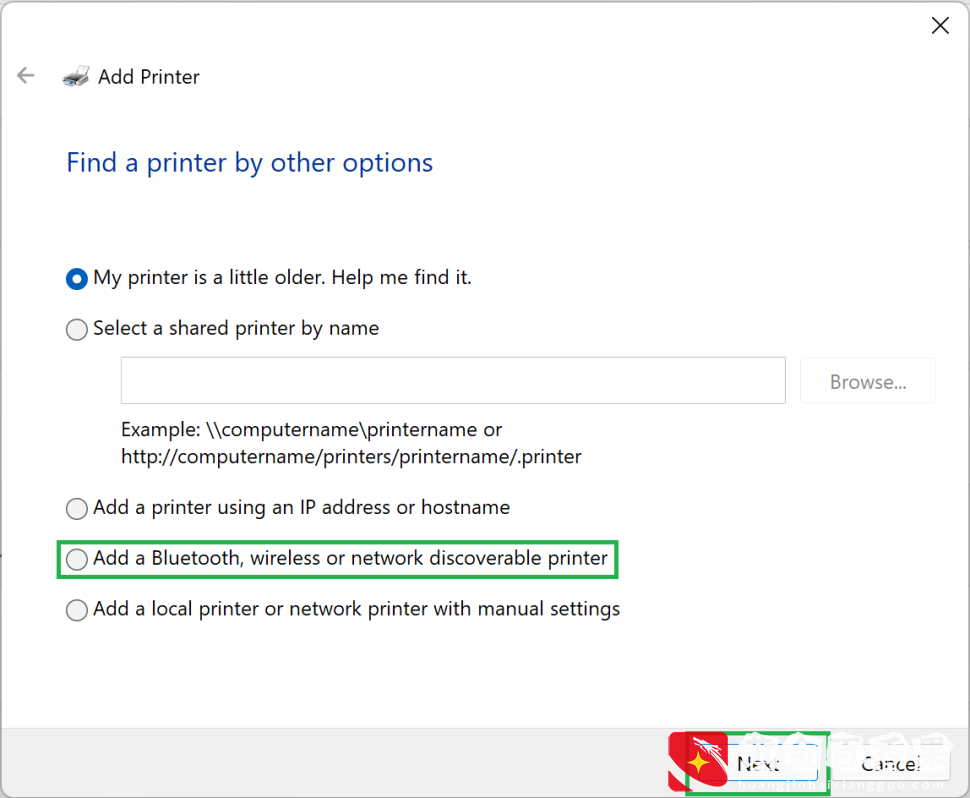The height and width of the screenshot is (798, 970).
Task: Click the 'Example: \\computername\printername or' text
Action: pos(311,429)
